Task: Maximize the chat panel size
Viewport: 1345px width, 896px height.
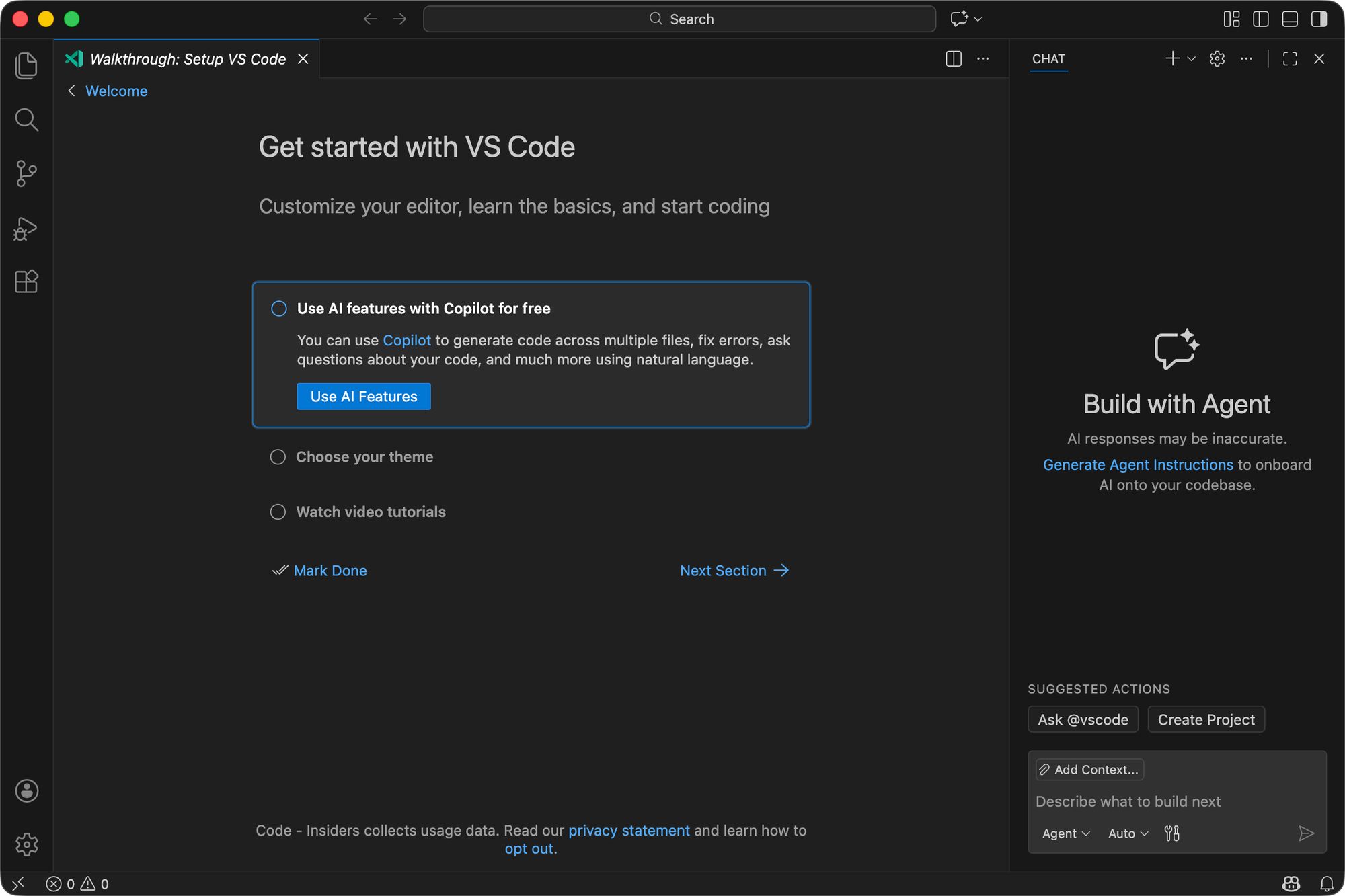Action: point(1289,59)
